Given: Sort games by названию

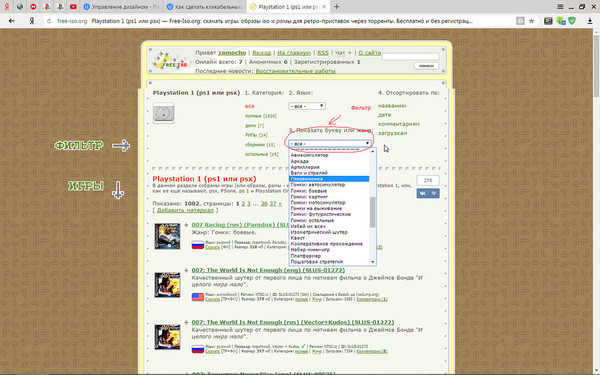Looking at the screenshot, I should coord(392,106).
